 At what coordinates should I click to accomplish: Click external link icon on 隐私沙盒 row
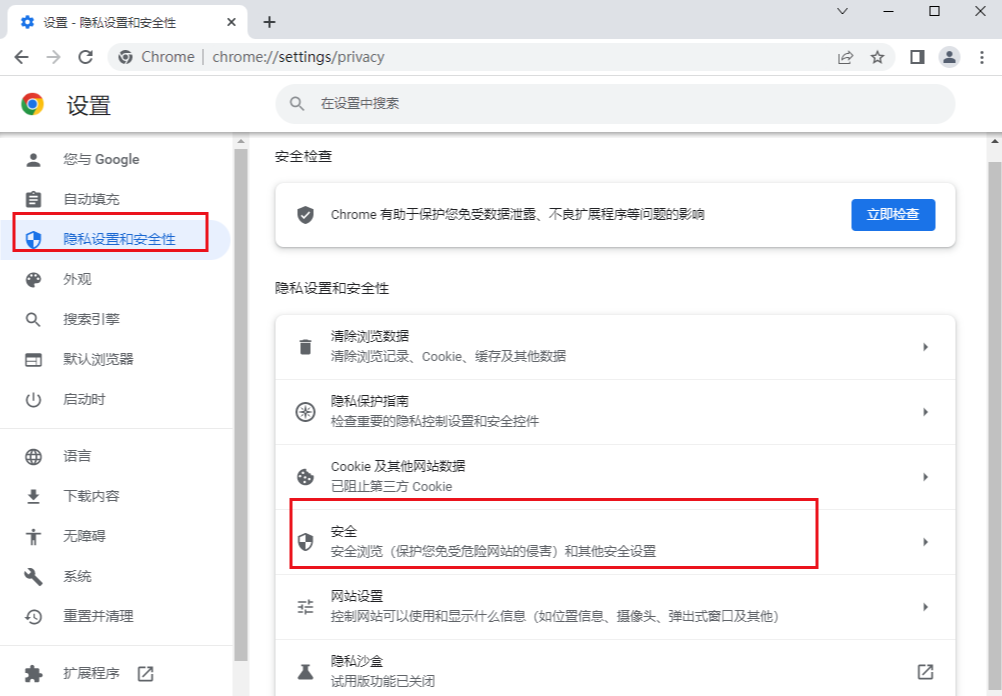925,672
